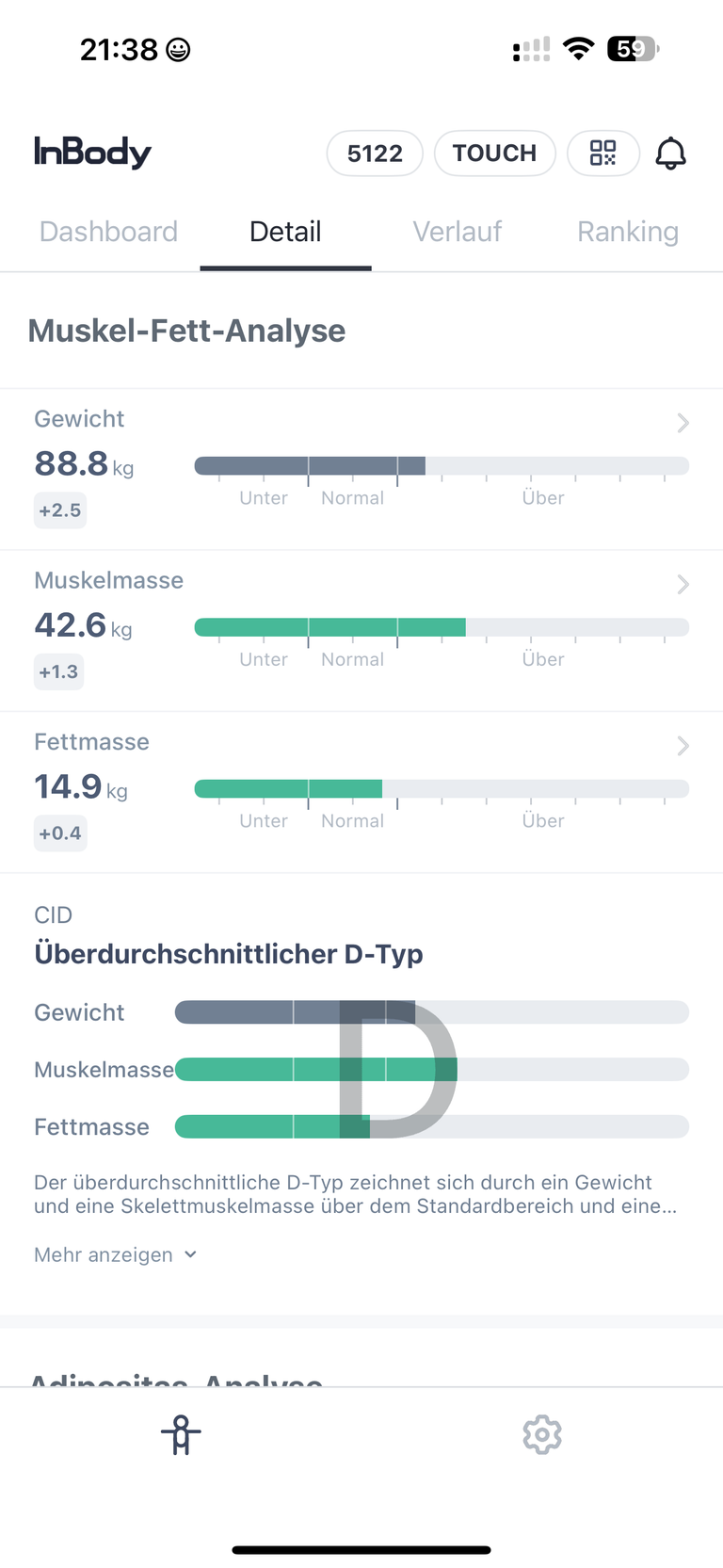The height and width of the screenshot is (1568, 723).
Task: Tap the large D type graphic
Action: tap(398, 1069)
